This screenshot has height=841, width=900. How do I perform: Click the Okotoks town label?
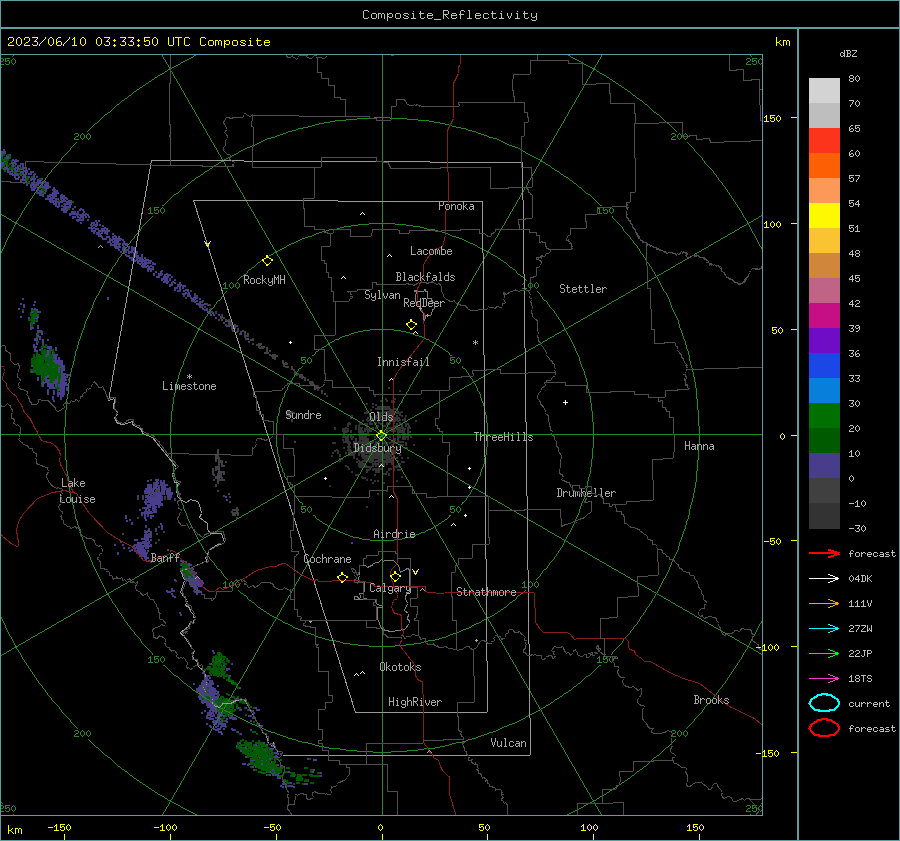(x=400, y=667)
